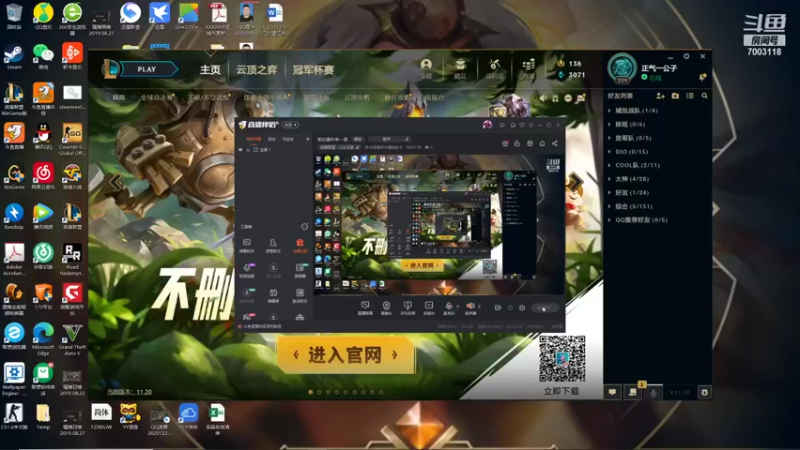Open Microsoft Edge desktop icon
The height and width of the screenshot is (450, 800).
[43, 339]
